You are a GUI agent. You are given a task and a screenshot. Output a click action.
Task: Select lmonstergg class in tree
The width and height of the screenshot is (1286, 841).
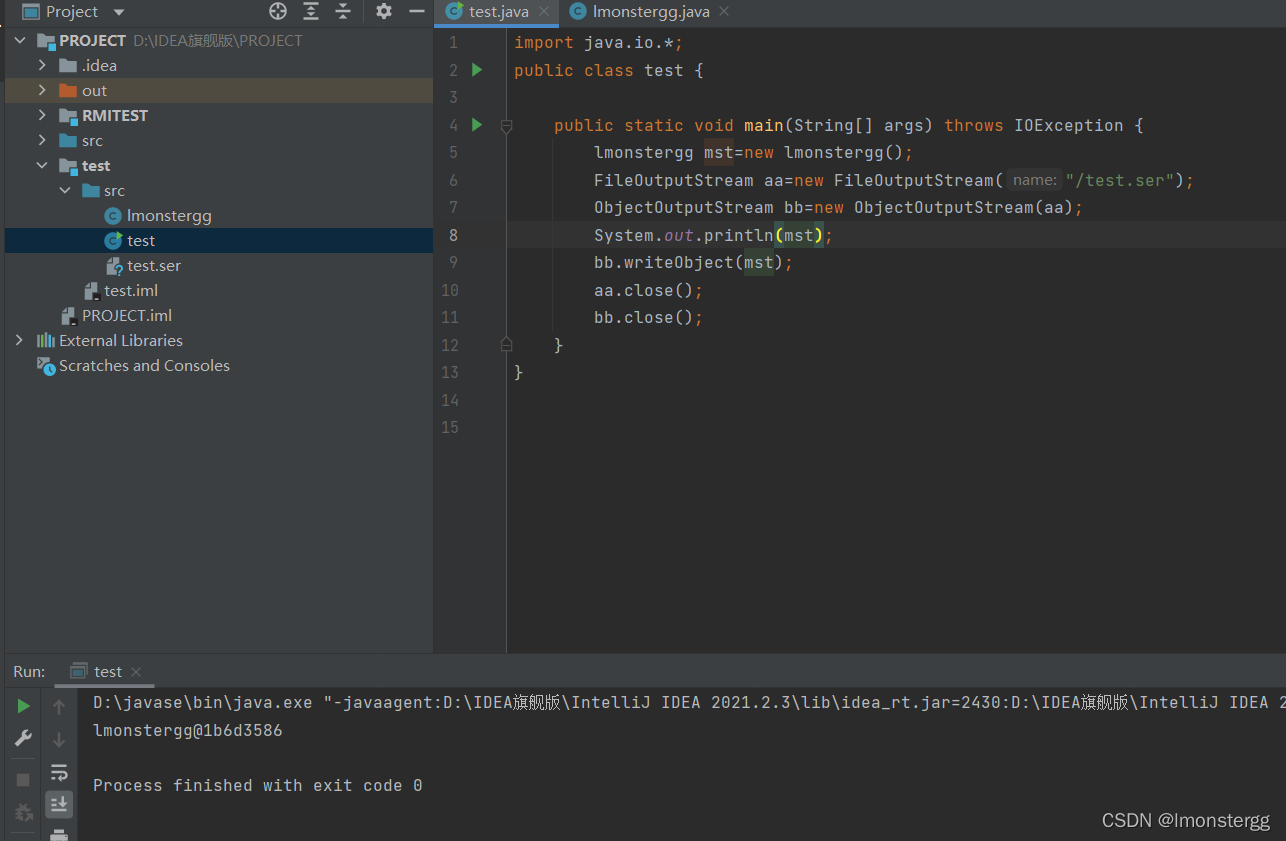point(169,215)
